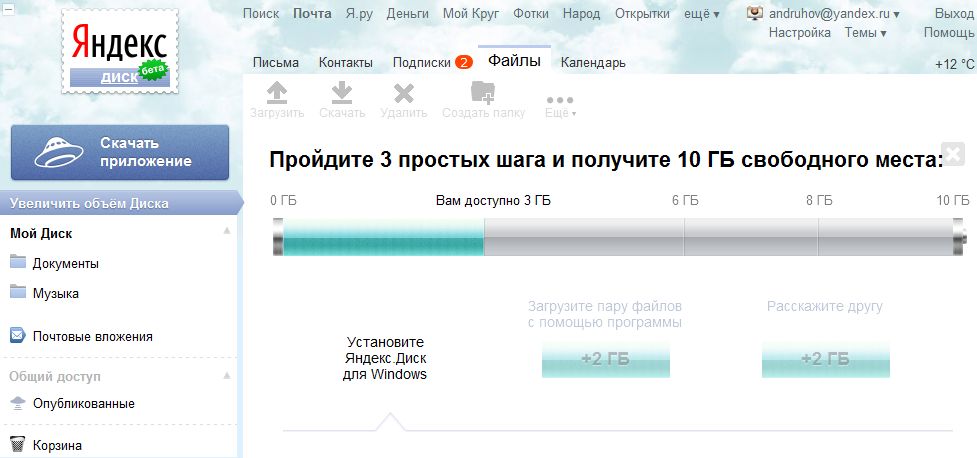This screenshot has height=458, width=977.
Task: Select the Файлы tab
Action: pyautogui.click(x=514, y=60)
